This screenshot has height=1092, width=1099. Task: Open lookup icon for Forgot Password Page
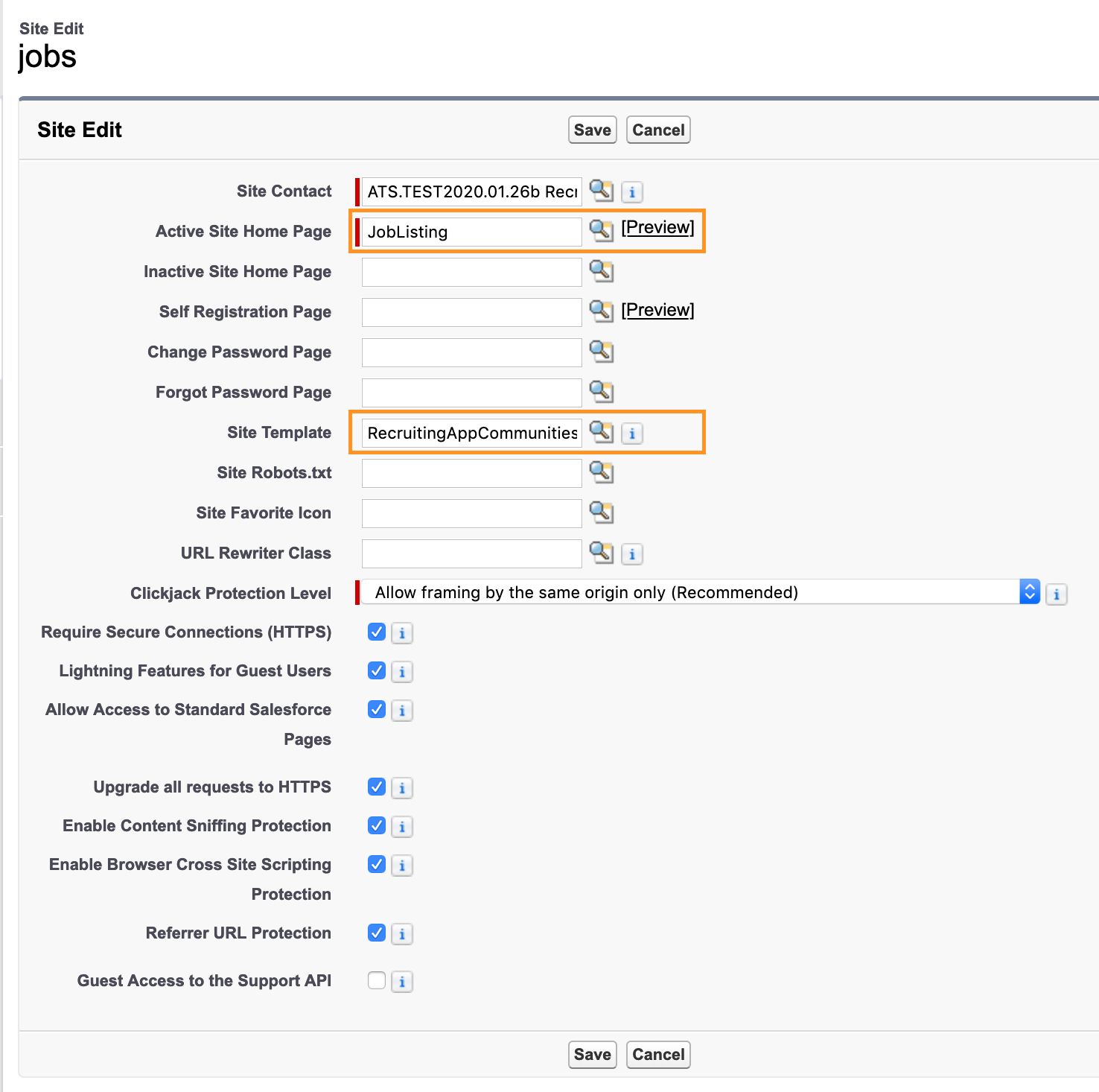click(602, 392)
